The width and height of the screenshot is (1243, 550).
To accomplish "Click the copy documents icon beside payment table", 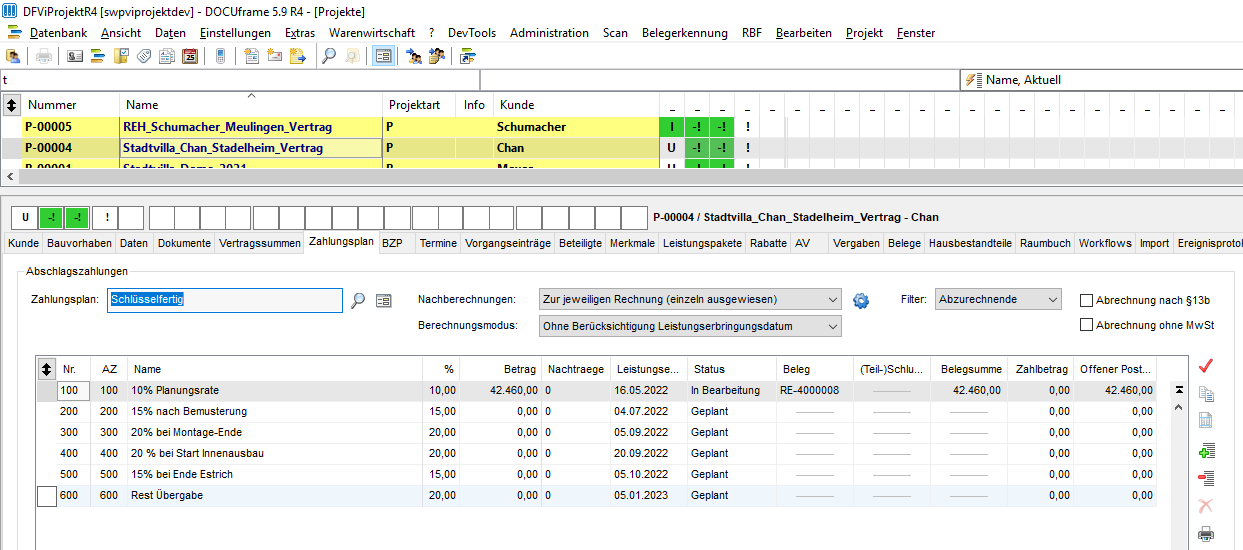I will click(1206, 394).
